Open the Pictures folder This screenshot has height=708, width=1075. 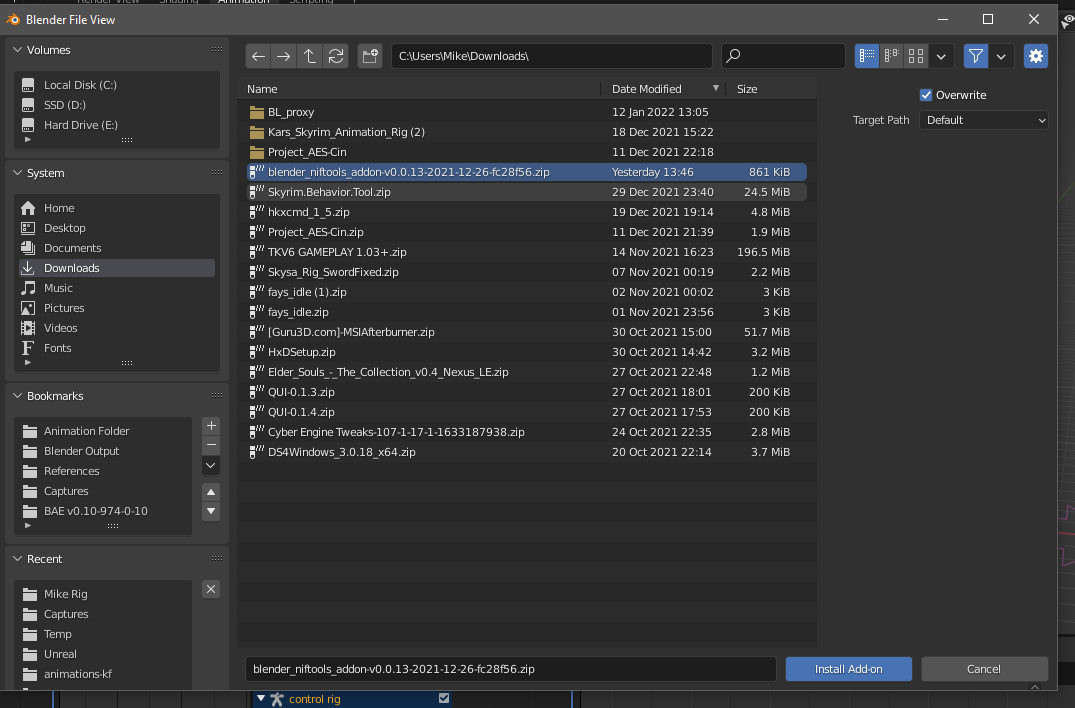[x=117, y=308]
